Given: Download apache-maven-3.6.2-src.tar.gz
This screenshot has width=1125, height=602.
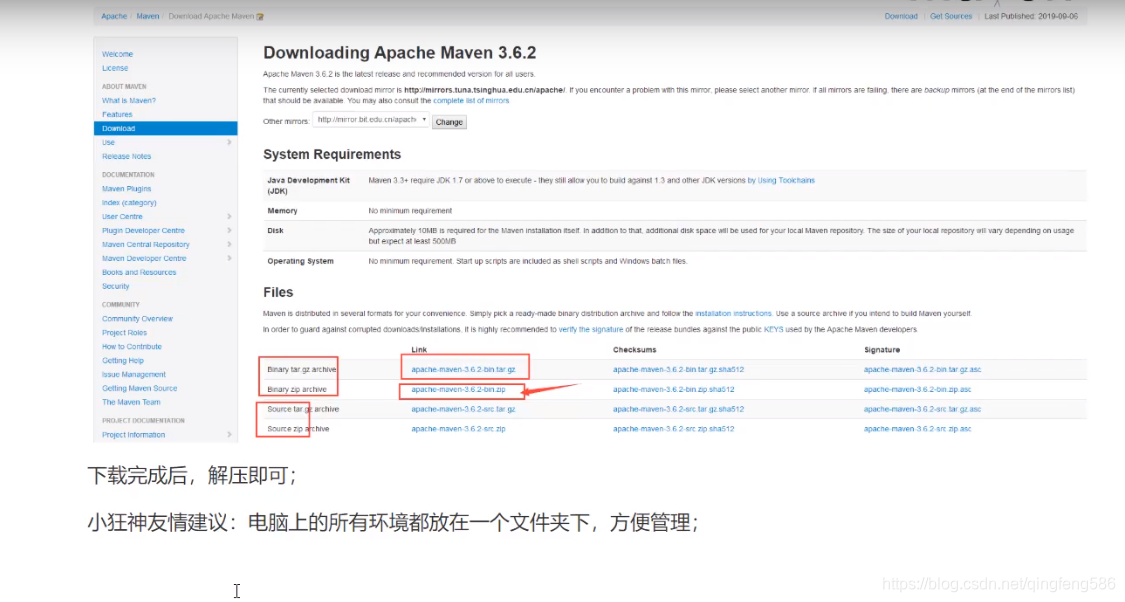Looking at the screenshot, I should [463, 409].
